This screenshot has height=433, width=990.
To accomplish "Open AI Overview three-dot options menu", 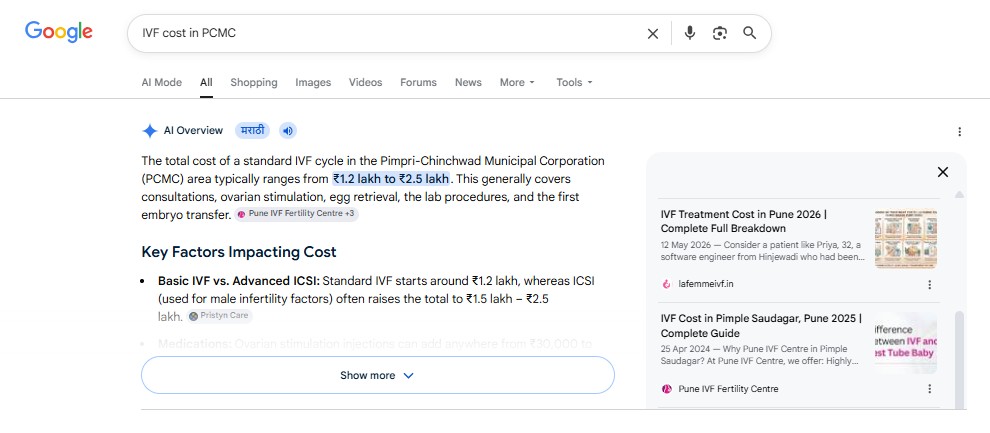I will click(959, 131).
